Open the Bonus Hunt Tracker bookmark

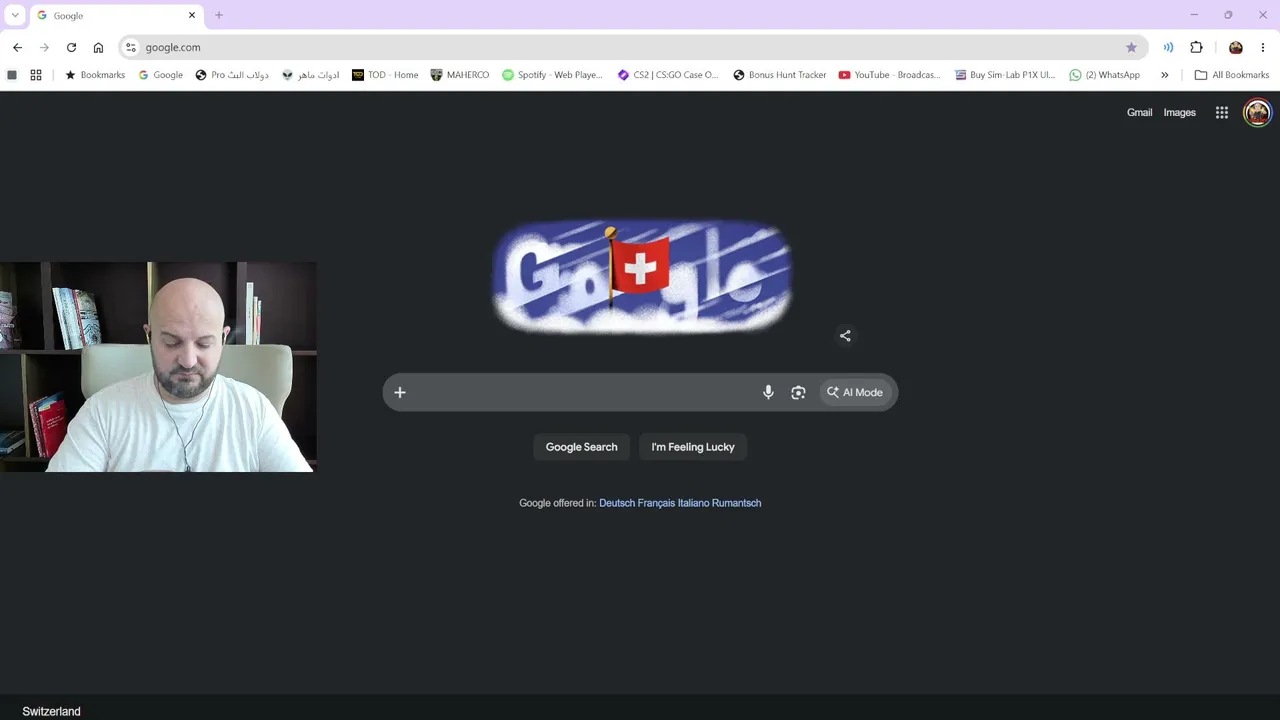point(780,75)
